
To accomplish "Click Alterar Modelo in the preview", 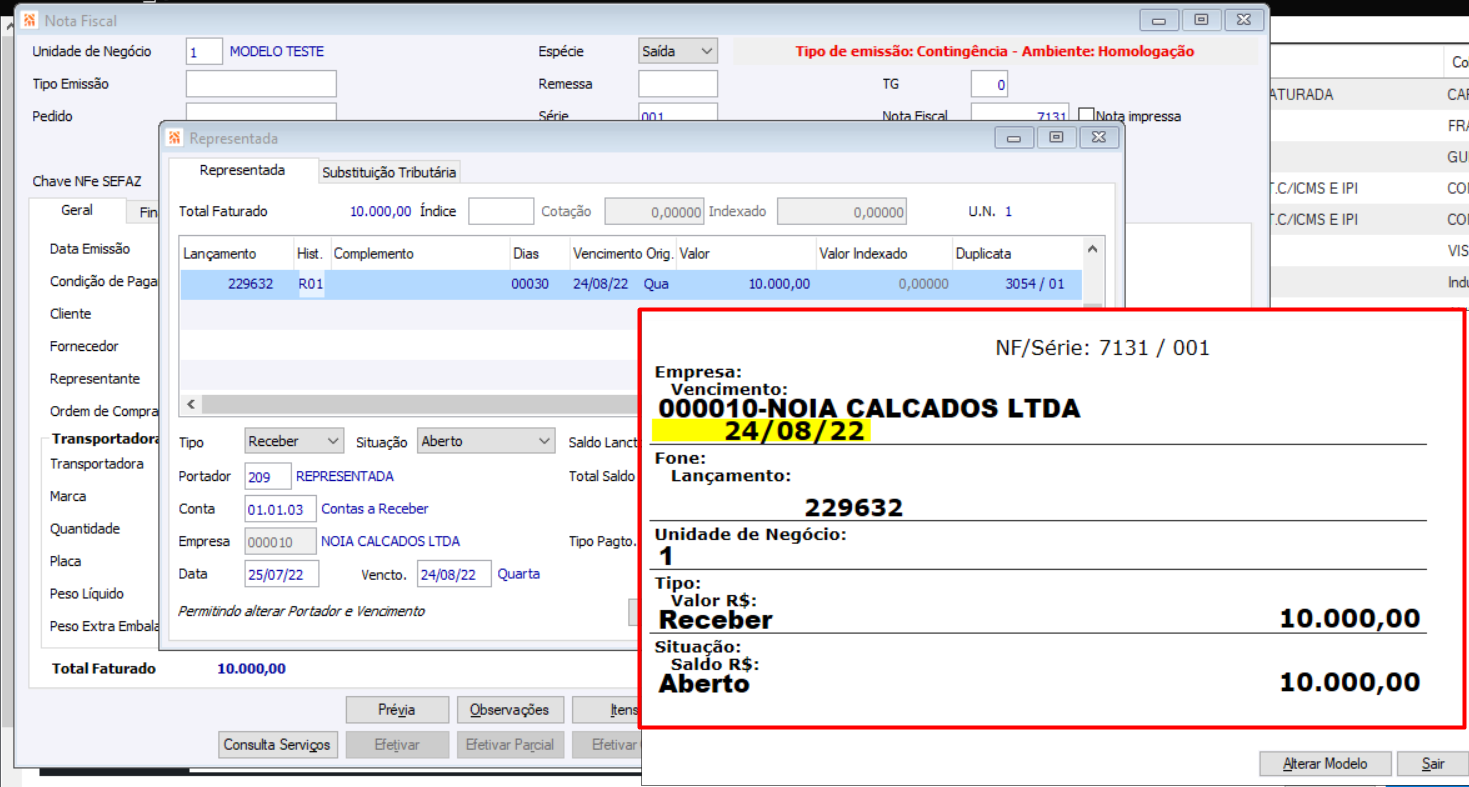I will click(1324, 764).
